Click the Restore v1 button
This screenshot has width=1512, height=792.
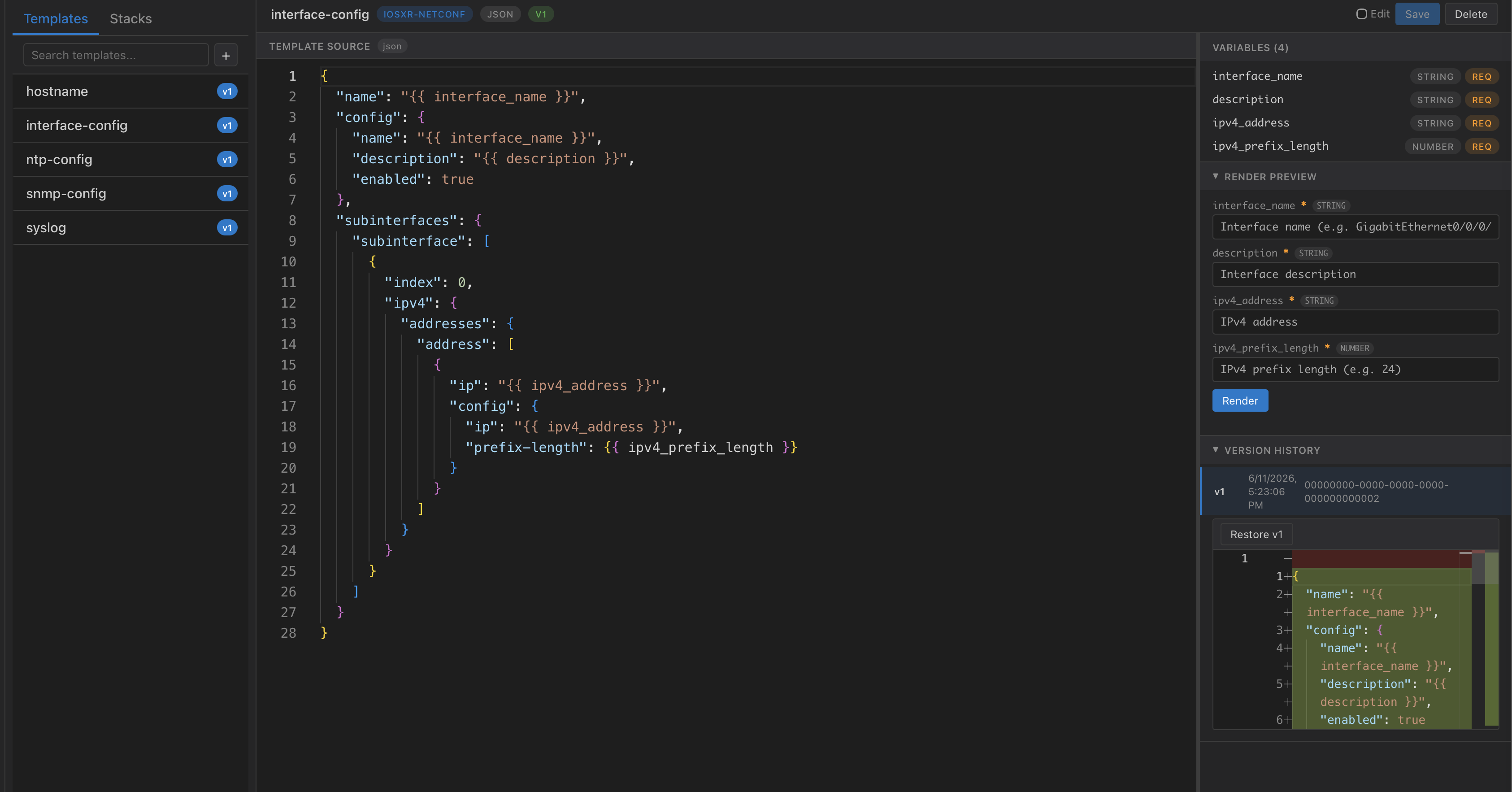click(x=1256, y=534)
